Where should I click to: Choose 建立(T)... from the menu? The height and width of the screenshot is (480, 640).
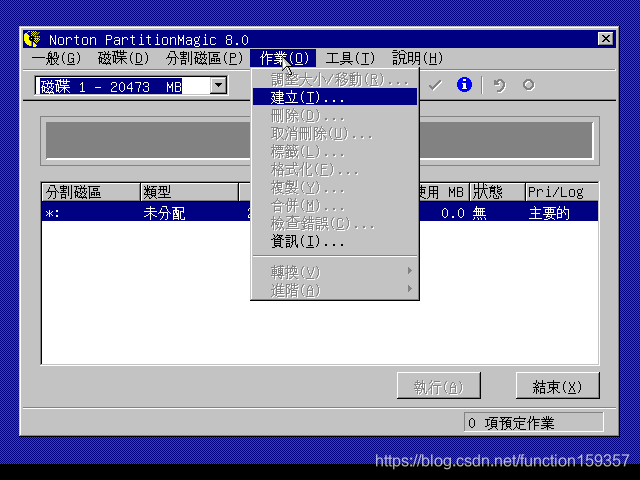coord(335,97)
